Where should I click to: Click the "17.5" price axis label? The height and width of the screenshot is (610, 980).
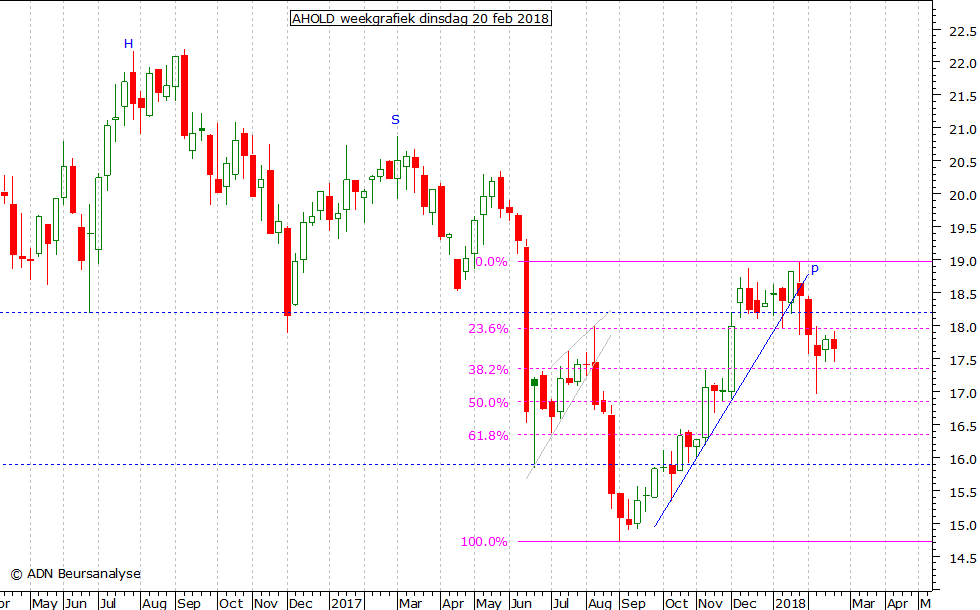tap(962, 361)
